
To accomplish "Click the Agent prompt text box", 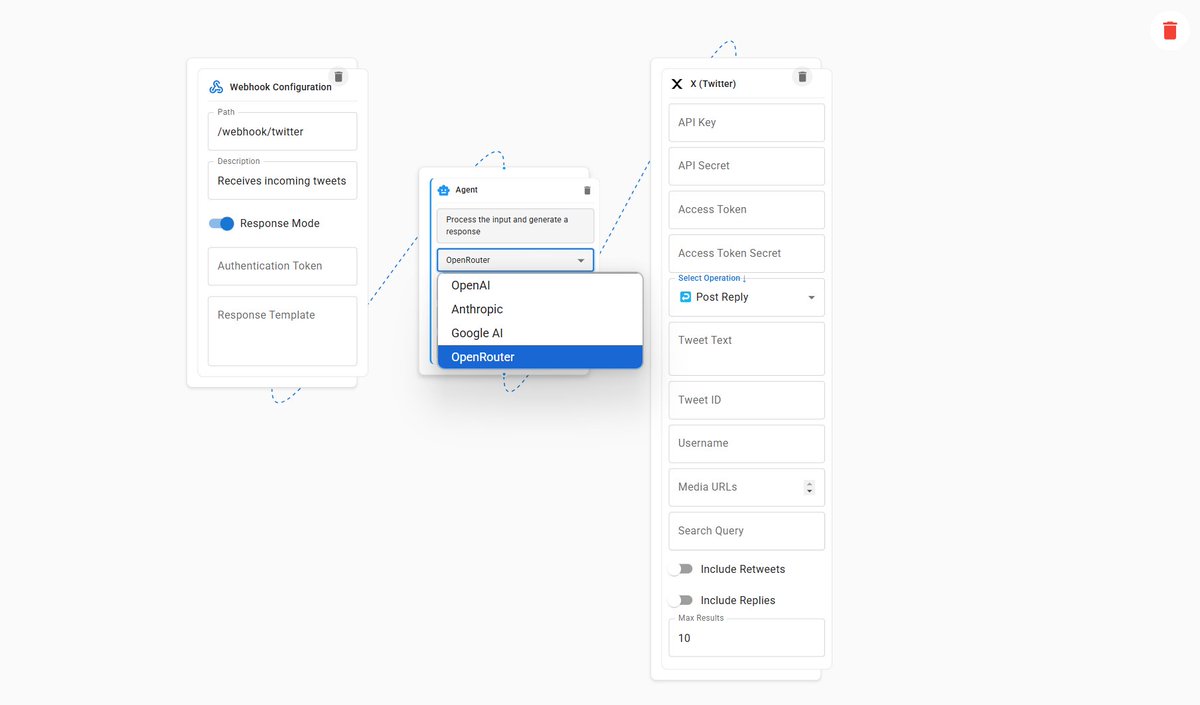I will 515,225.
